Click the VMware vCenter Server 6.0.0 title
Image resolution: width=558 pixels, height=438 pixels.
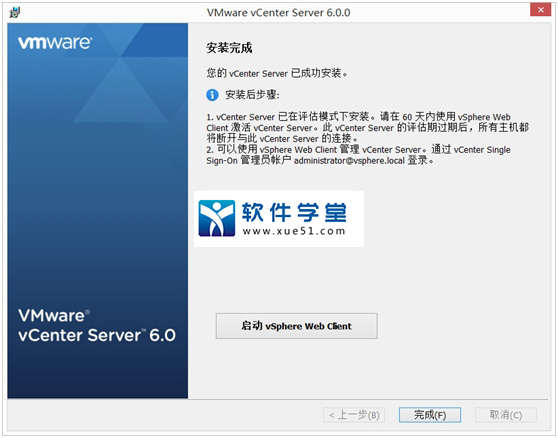[x=279, y=12]
